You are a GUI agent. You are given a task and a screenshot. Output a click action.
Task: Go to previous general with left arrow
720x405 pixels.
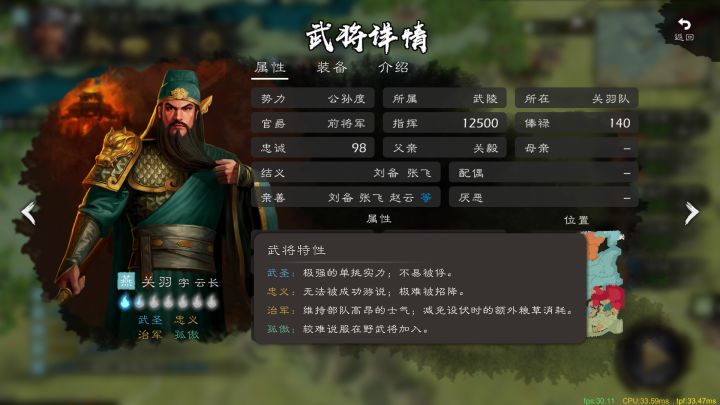[29, 213]
